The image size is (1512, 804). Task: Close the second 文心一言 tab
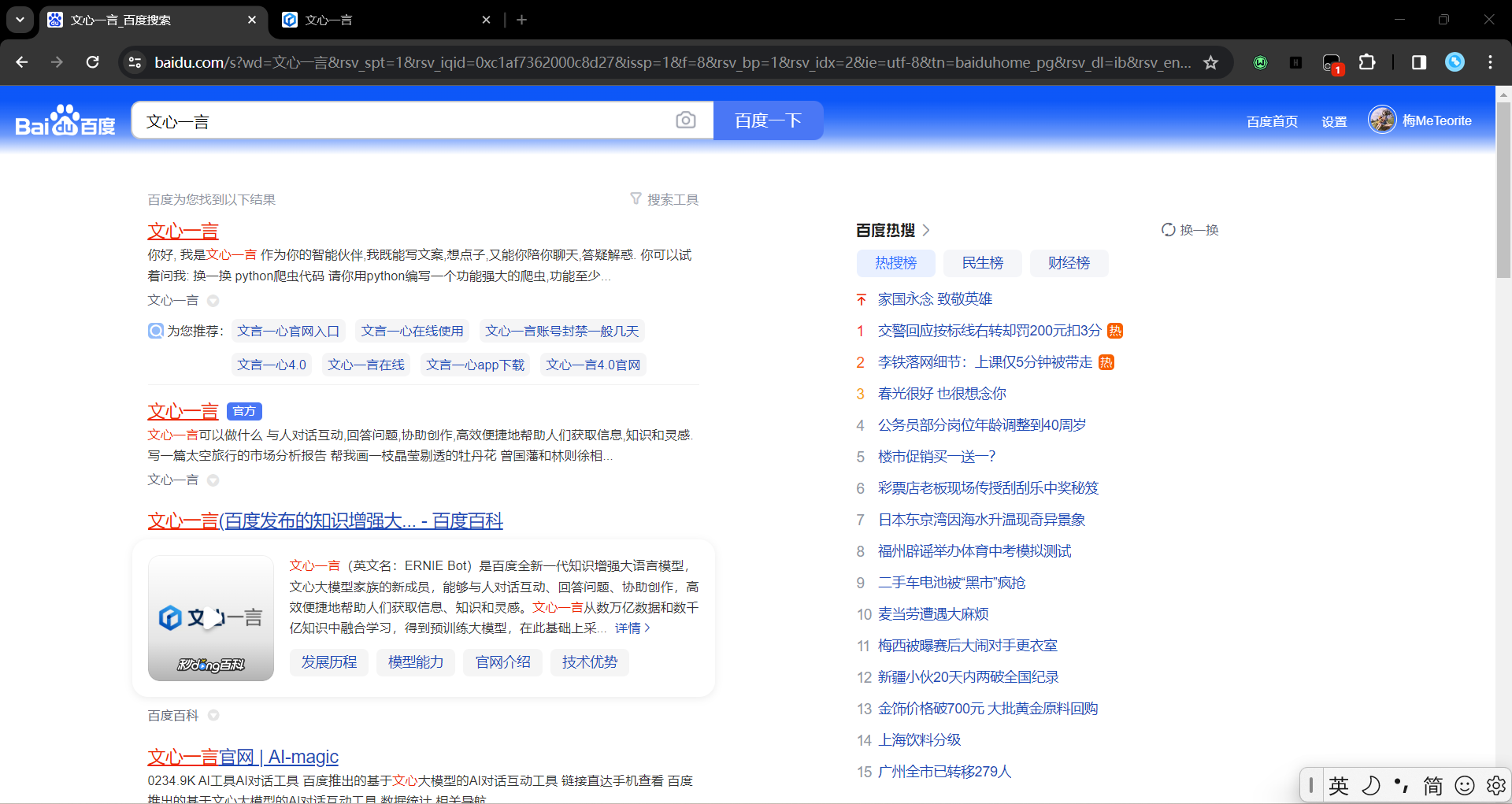click(486, 20)
